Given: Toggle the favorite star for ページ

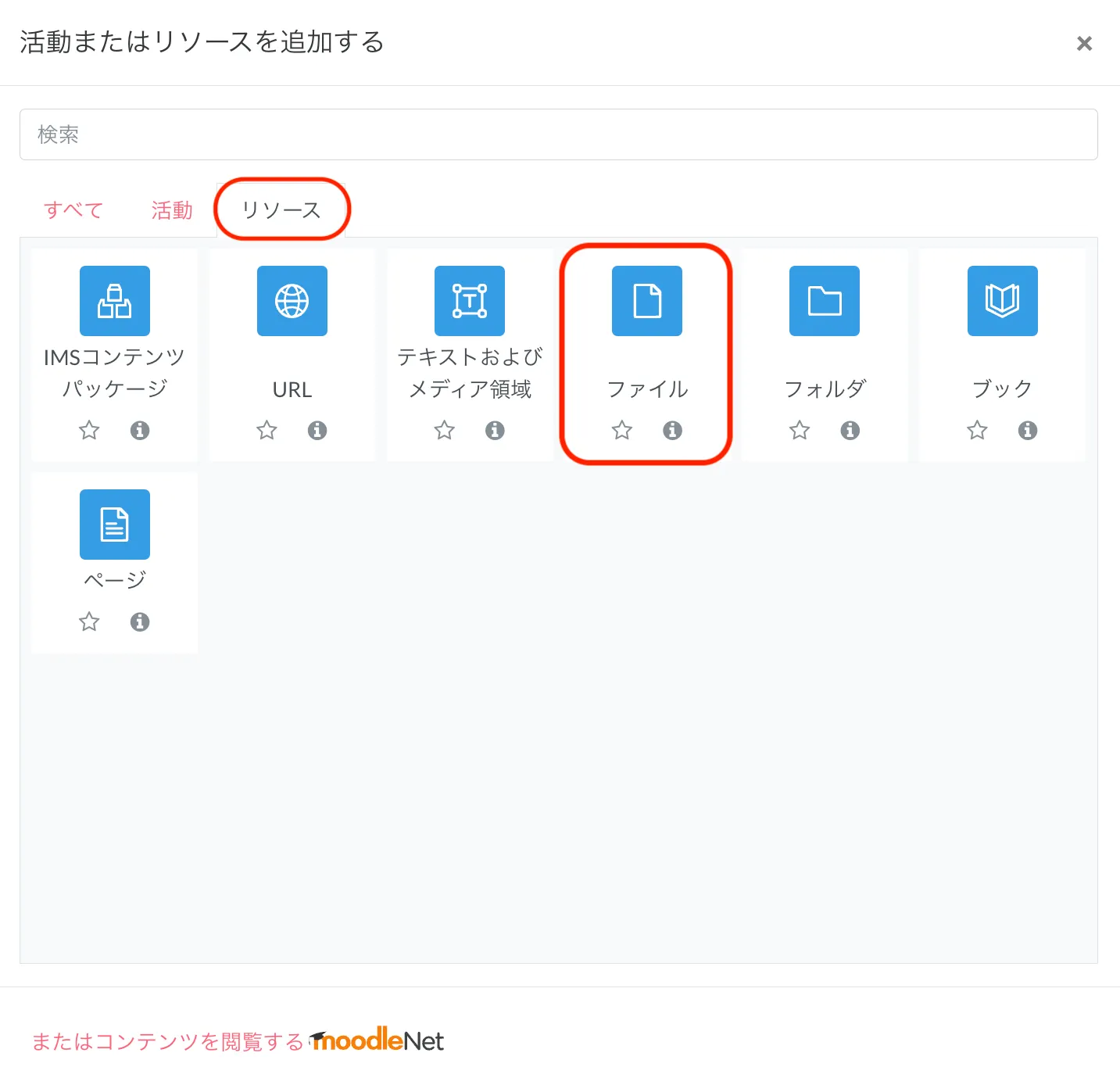Looking at the screenshot, I should (x=89, y=621).
